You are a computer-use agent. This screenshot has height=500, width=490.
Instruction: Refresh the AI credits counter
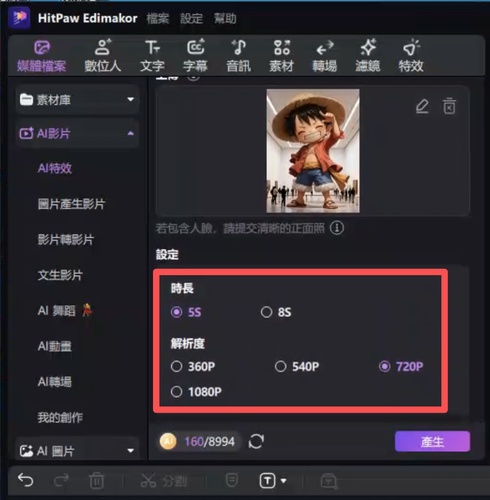pyautogui.click(x=256, y=441)
